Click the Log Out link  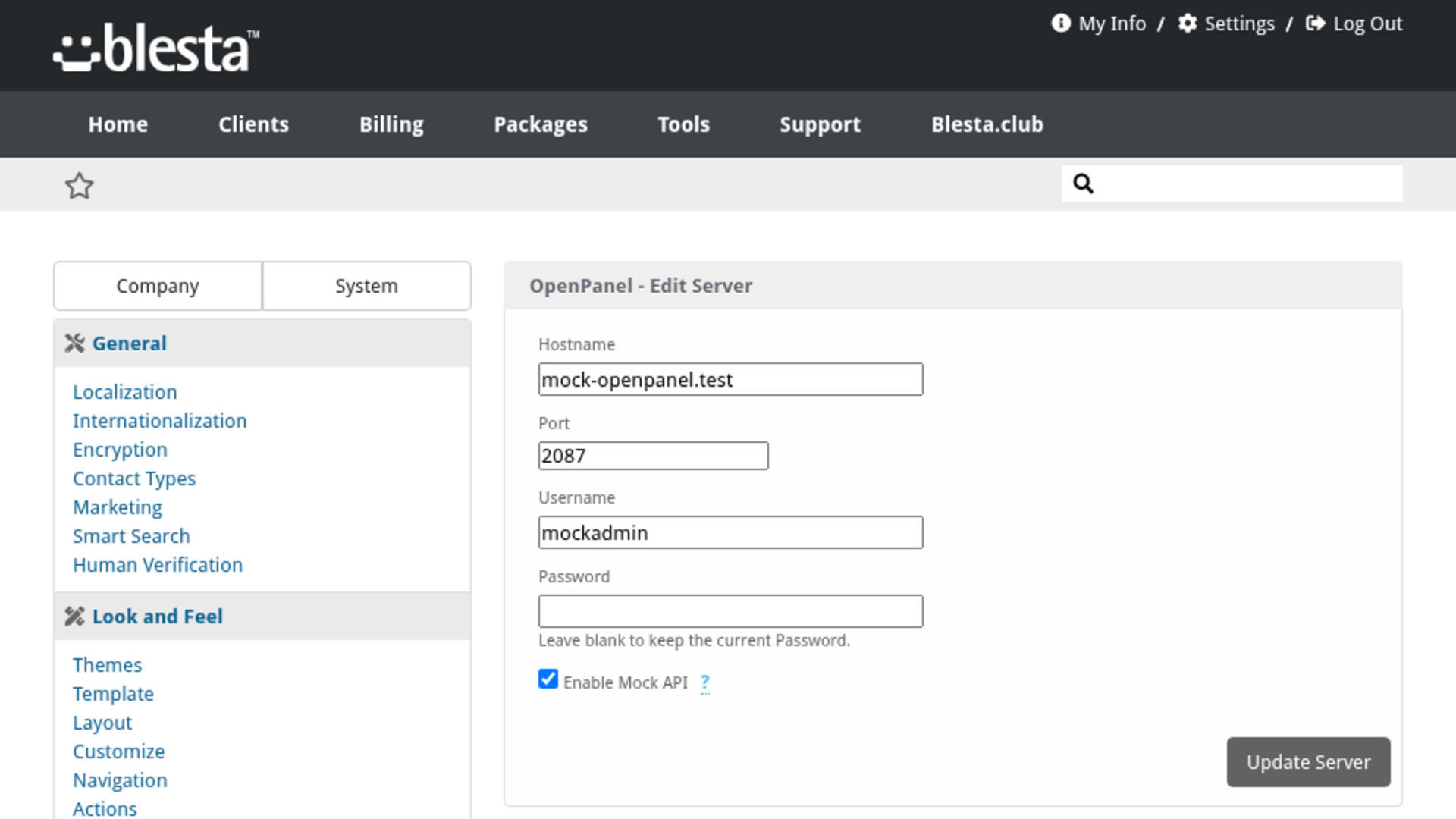1367,24
